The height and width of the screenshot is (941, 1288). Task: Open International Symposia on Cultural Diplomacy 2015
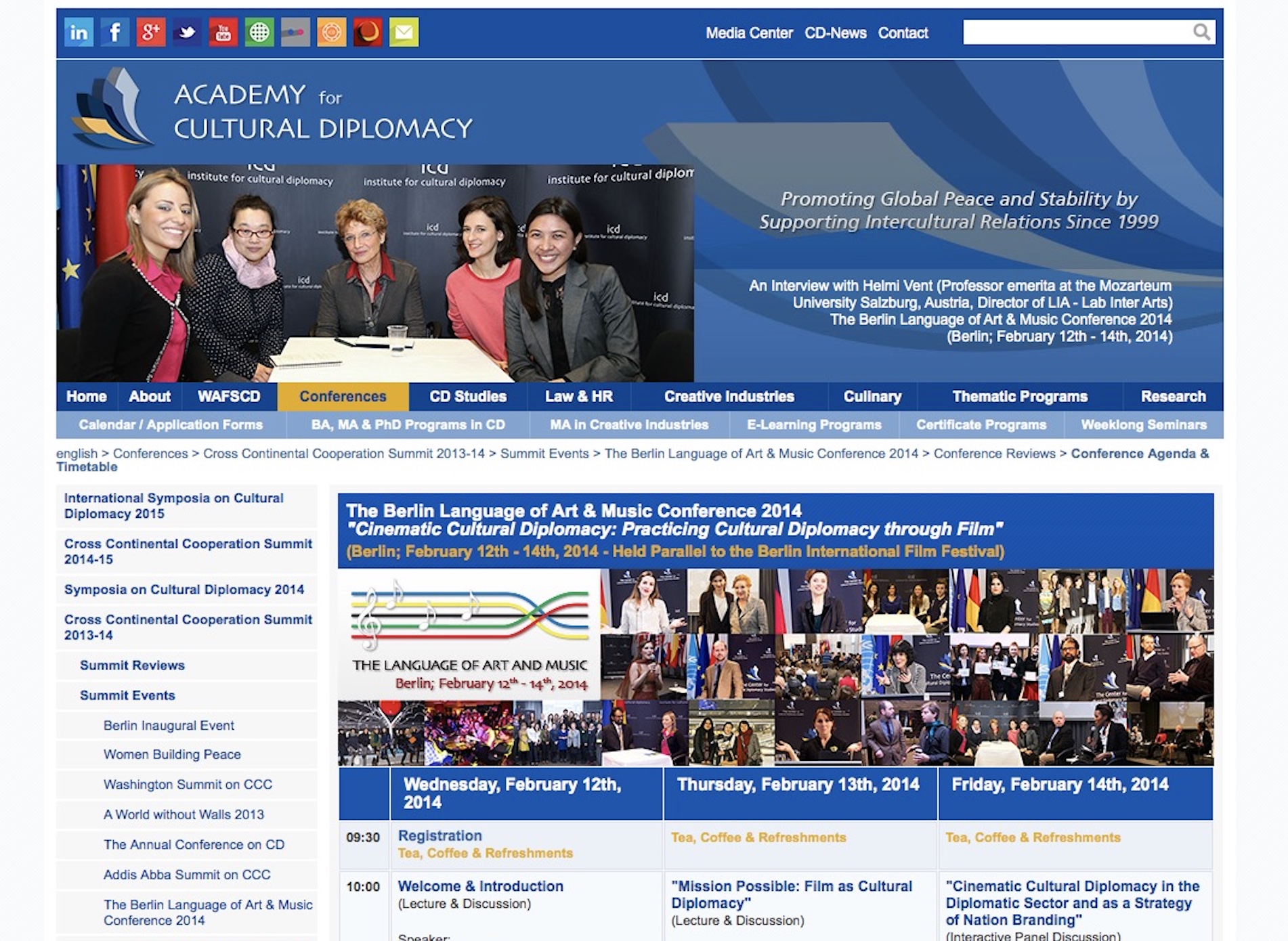(x=186, y=506)
